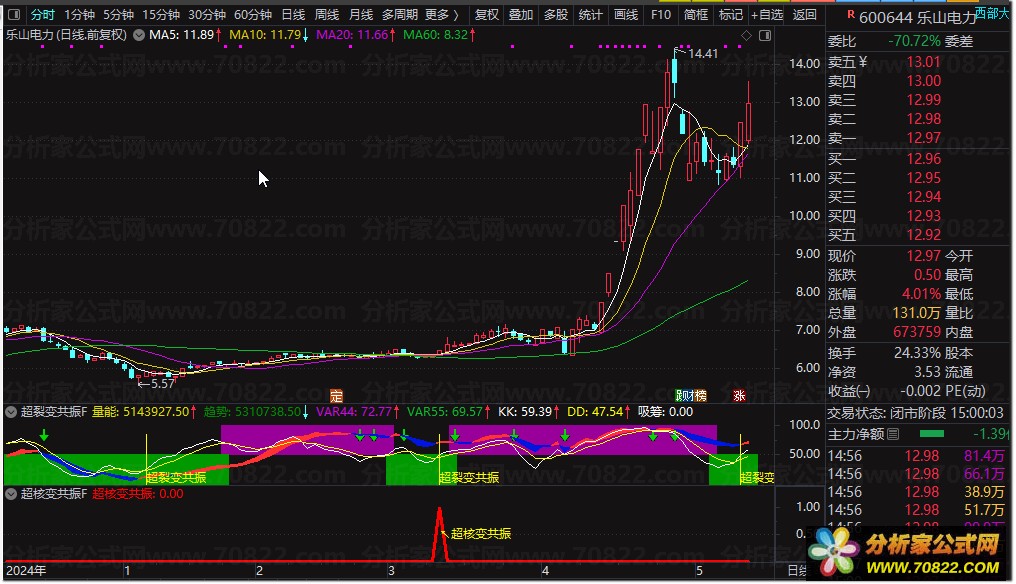This screenshot has width=1016, height=584.
Task: Open the 复权 adjustment menu
Action: pyautogui.click(x=487, y=14)
